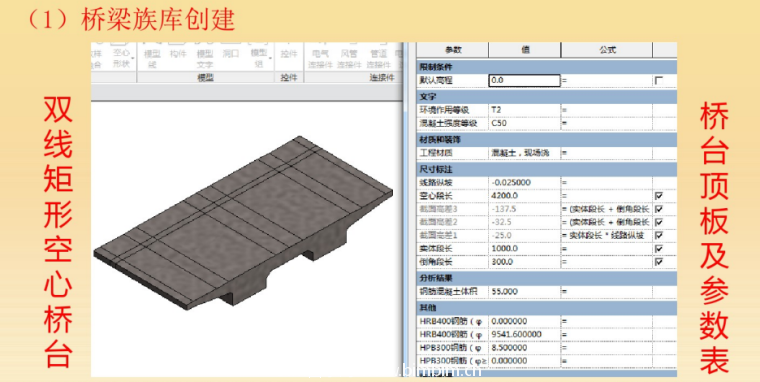Image resolution: width=760 pixels, height=382 pixels.
Task: Select the 空心段长 parameter name
Action: click(x=436, y=196)
